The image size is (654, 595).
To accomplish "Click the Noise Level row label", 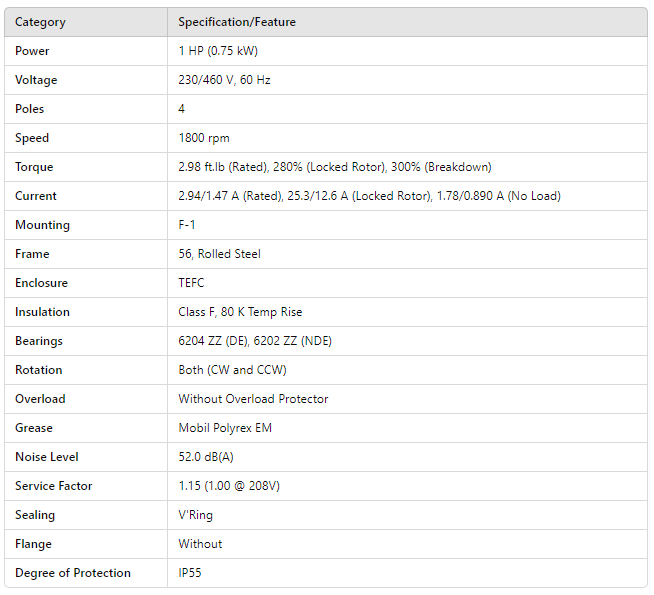I will (47, 457).
